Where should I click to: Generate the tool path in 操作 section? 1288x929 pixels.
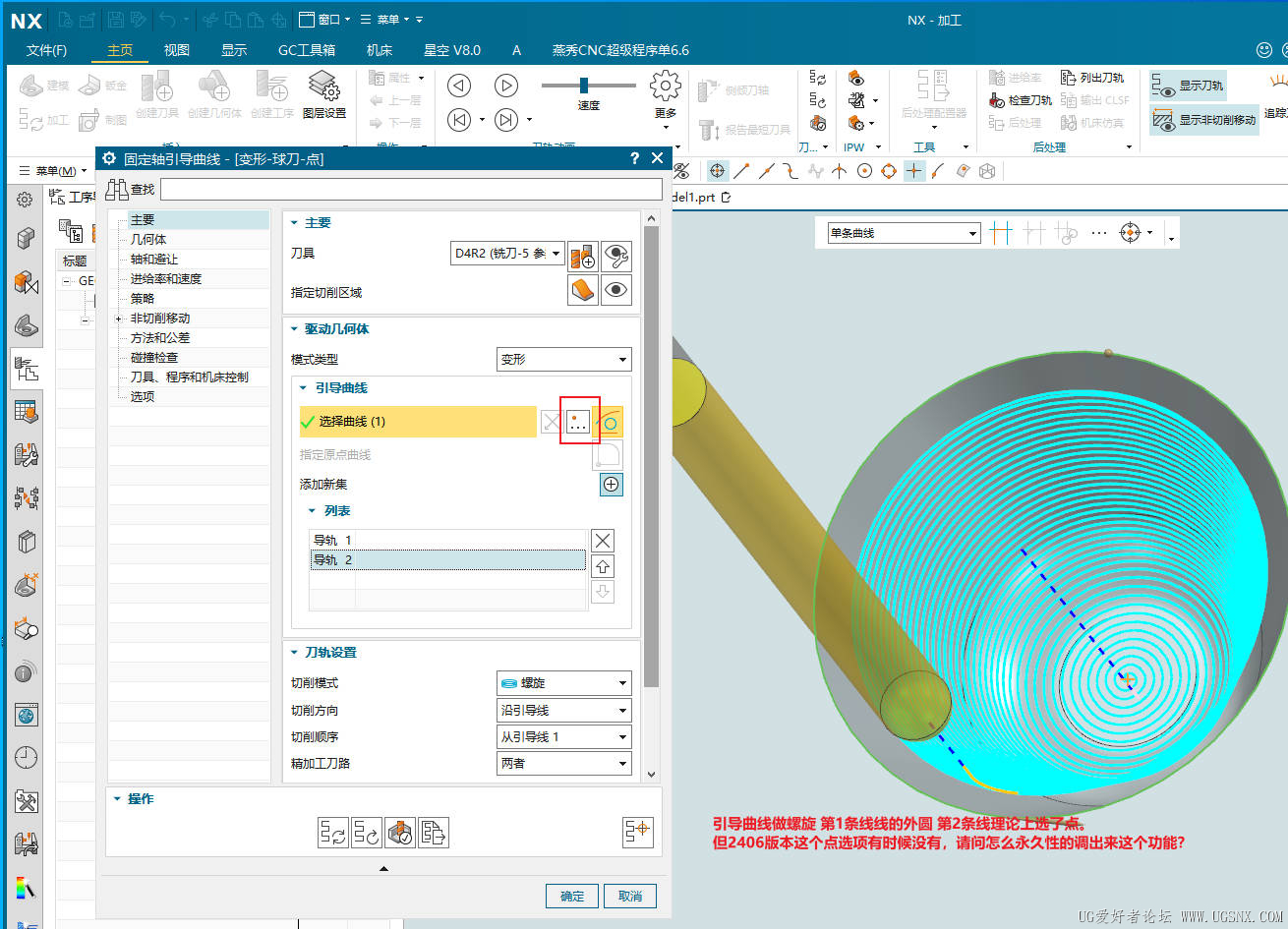pos(333,833)
